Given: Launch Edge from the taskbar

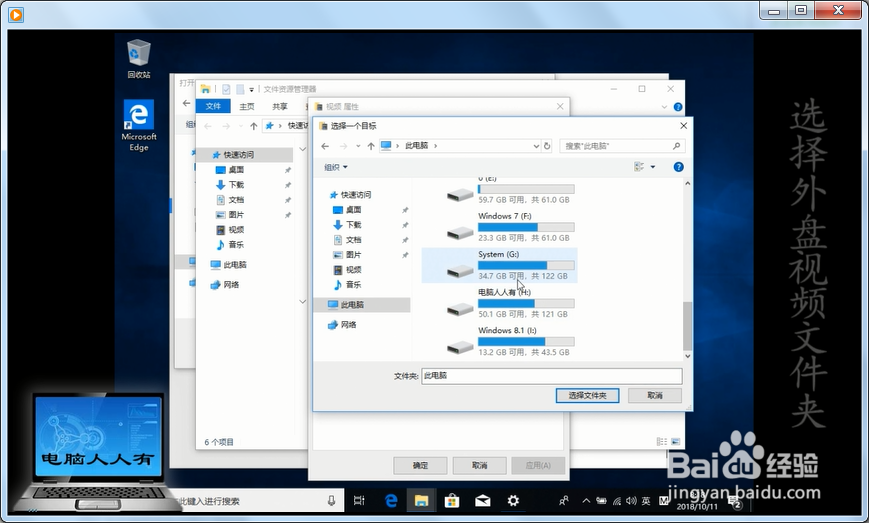Looking at the screenshot, I should coord(391,501).
